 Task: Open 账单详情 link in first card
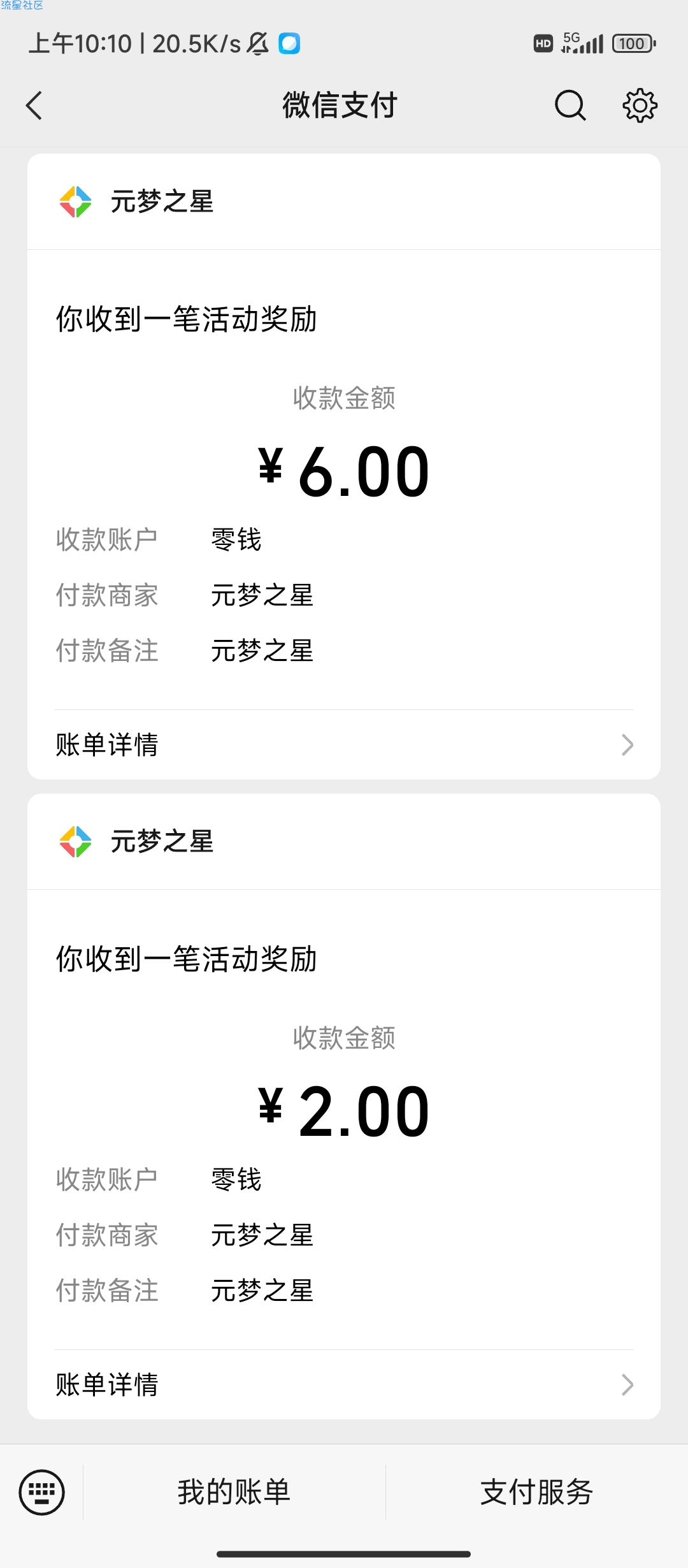107,744
